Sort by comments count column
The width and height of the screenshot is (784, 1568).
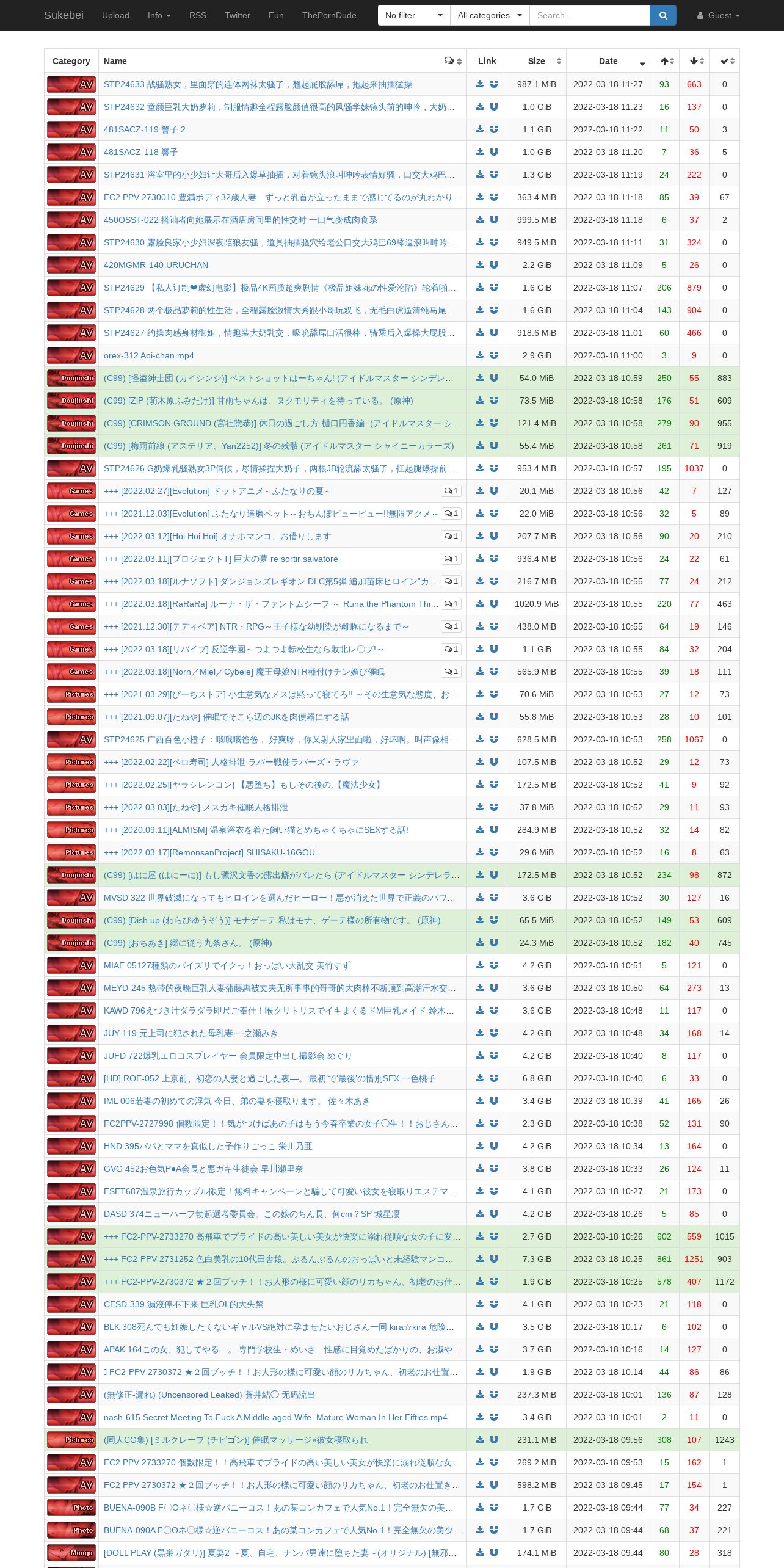click(453, 61)
